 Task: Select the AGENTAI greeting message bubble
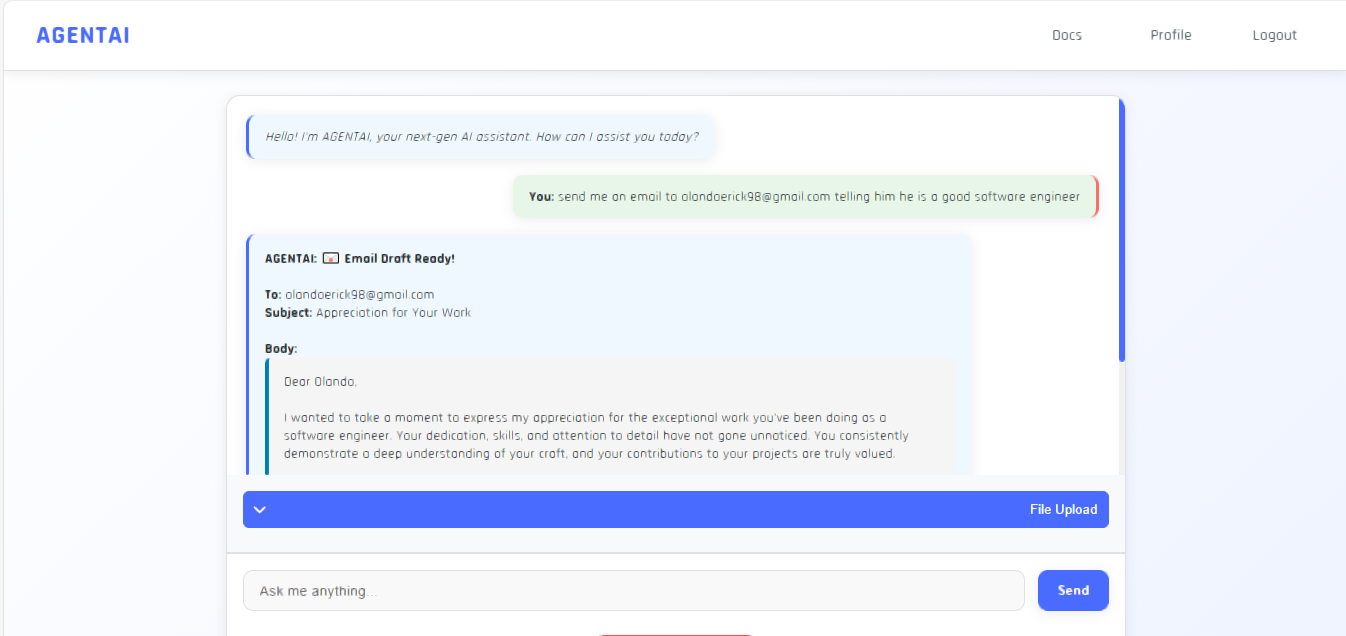pyautogui.click(x=480, y=137)
